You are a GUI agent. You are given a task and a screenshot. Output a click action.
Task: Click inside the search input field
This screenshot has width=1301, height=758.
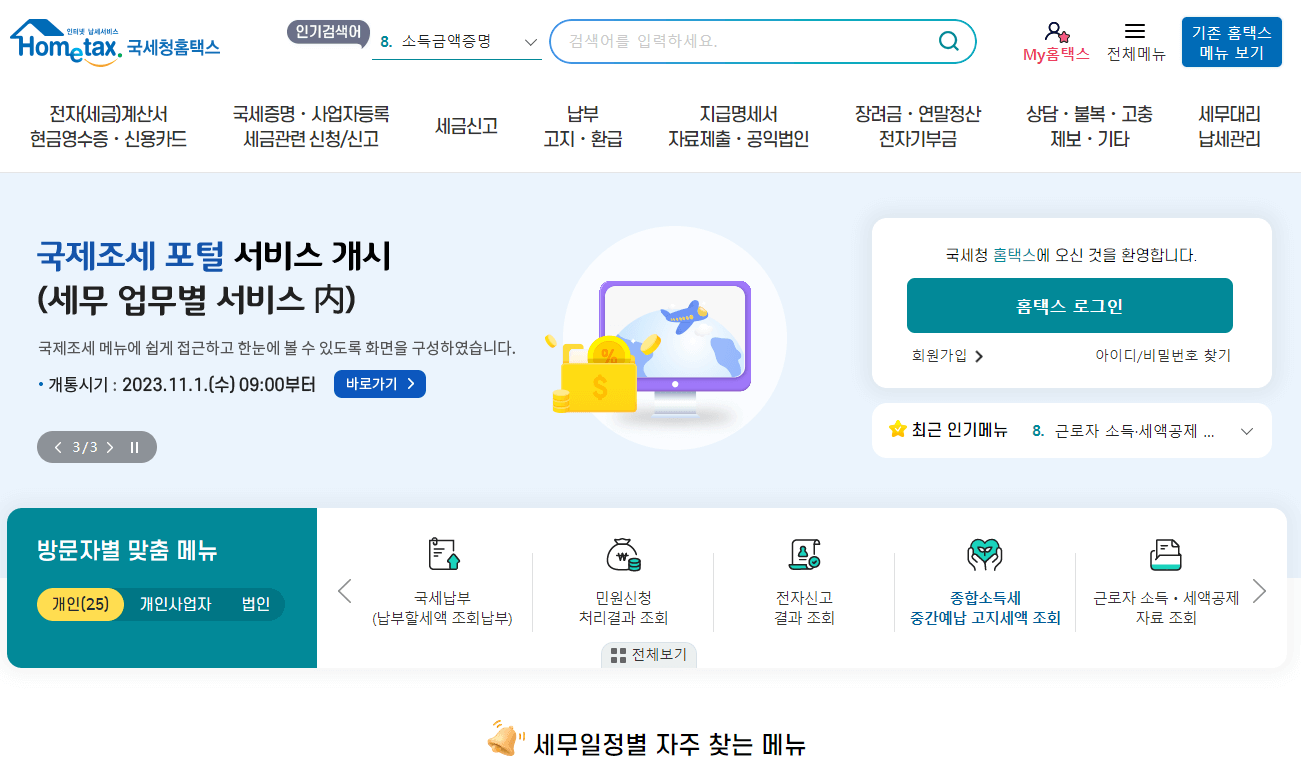tap(740, 41)
